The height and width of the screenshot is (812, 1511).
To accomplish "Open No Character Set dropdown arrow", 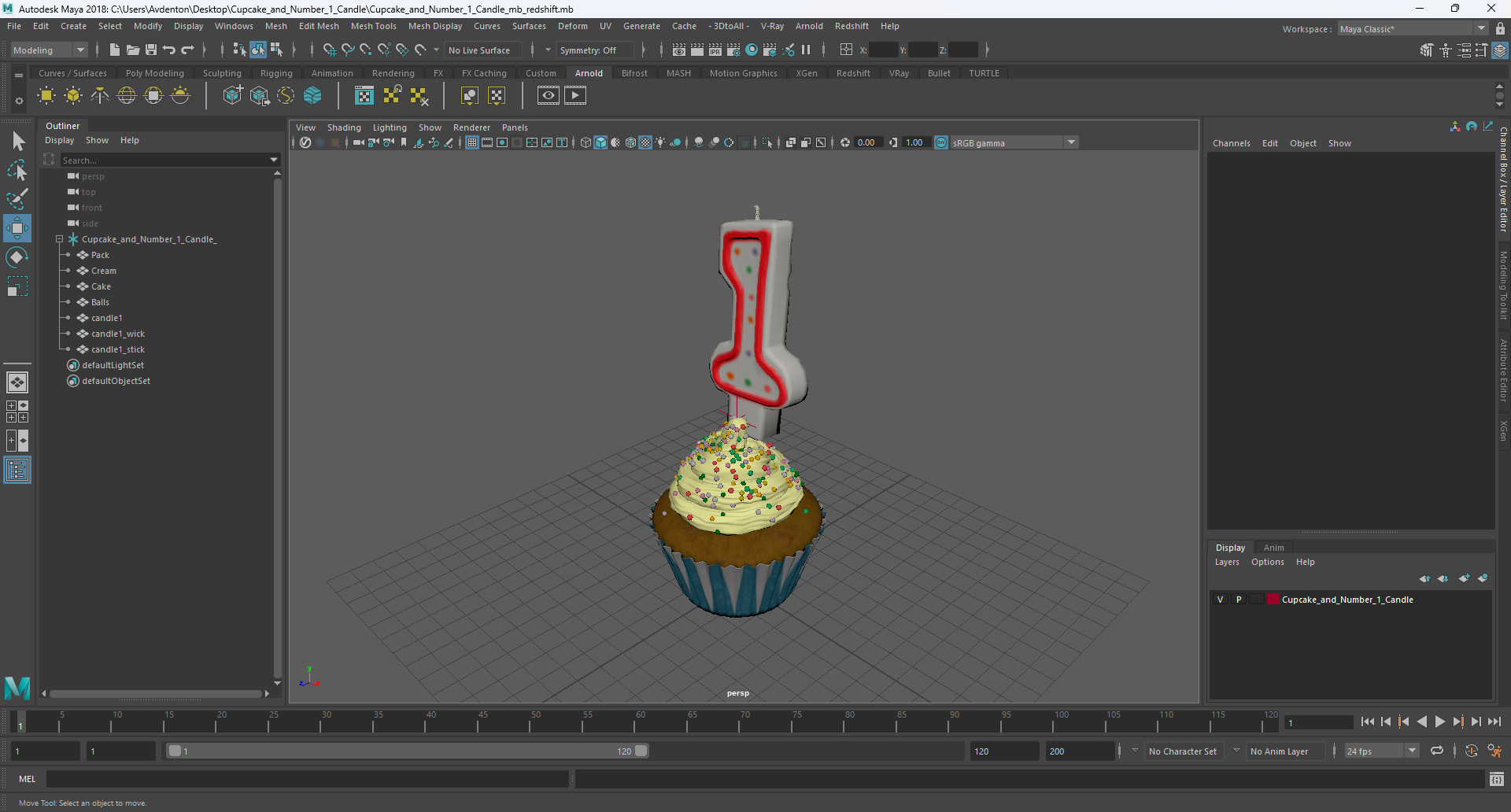I will pyautogui.click(x=1135, y=751).
